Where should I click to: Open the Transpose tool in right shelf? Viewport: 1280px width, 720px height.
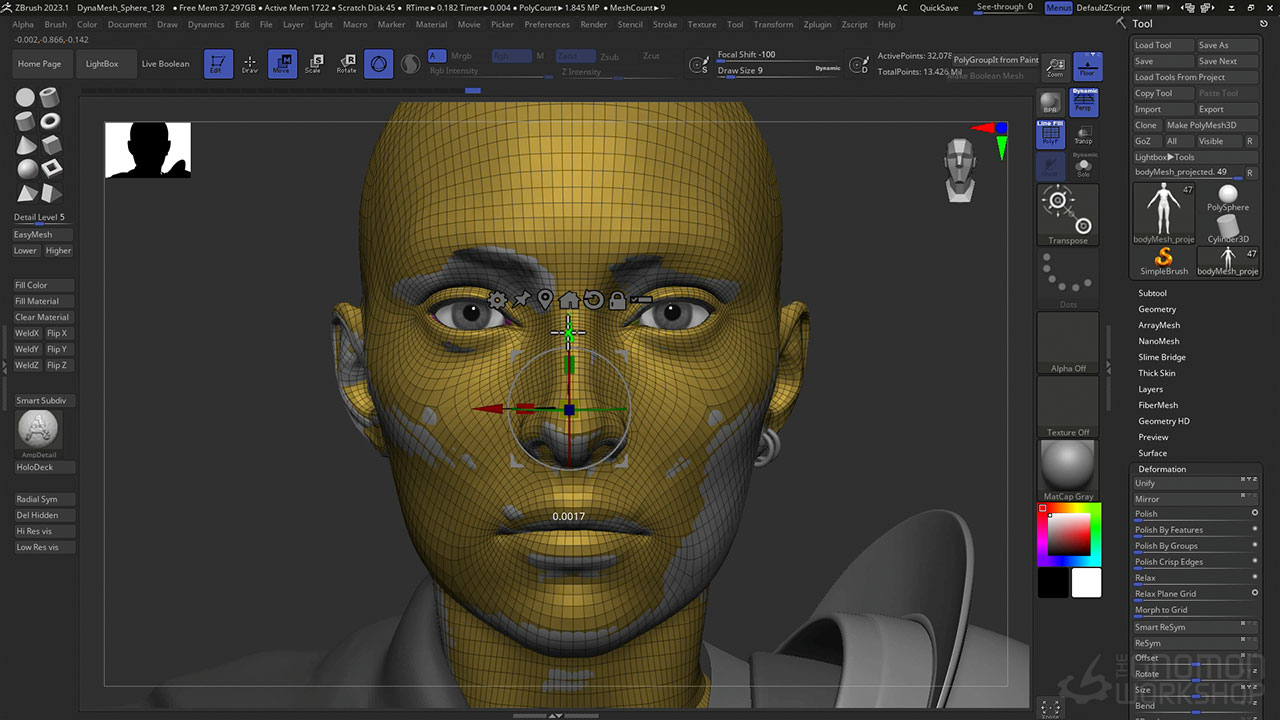click(1067, 213)
